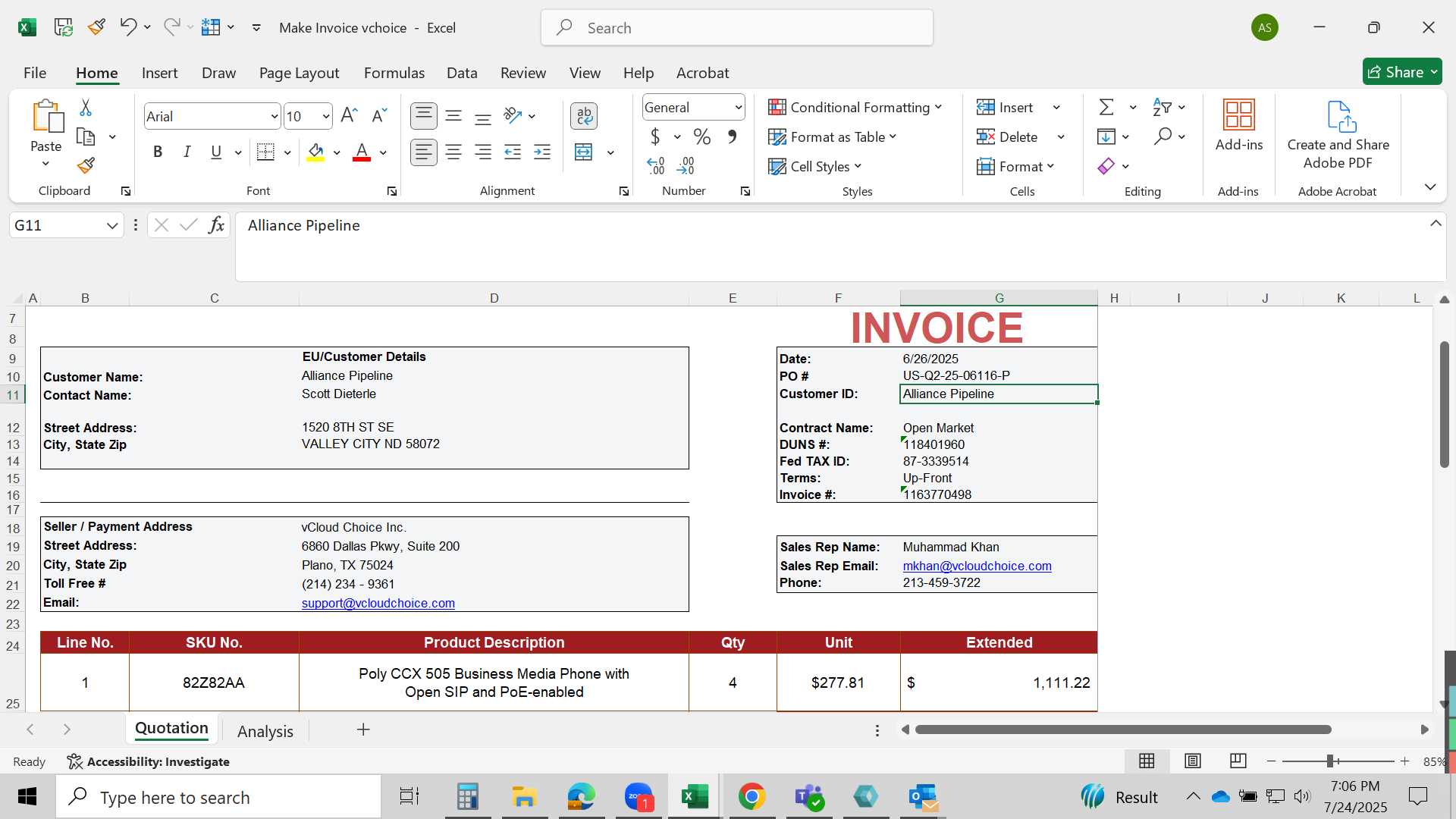Apply Percent Style format
The width and height of the screenshot is (1456, 819).
coord(702,137)
